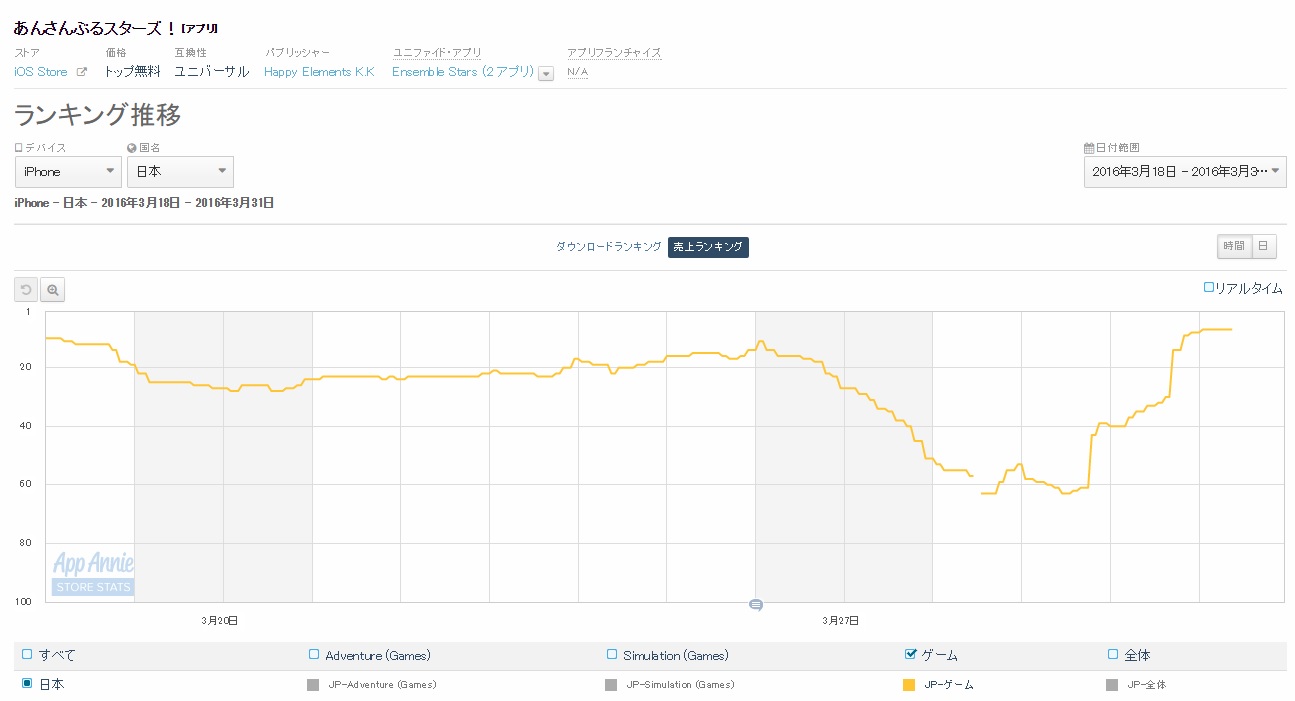The height and width of the screenshot is (701, 1295).
Task: Open the iPhone device dropdown
Action: coord(69,172)
